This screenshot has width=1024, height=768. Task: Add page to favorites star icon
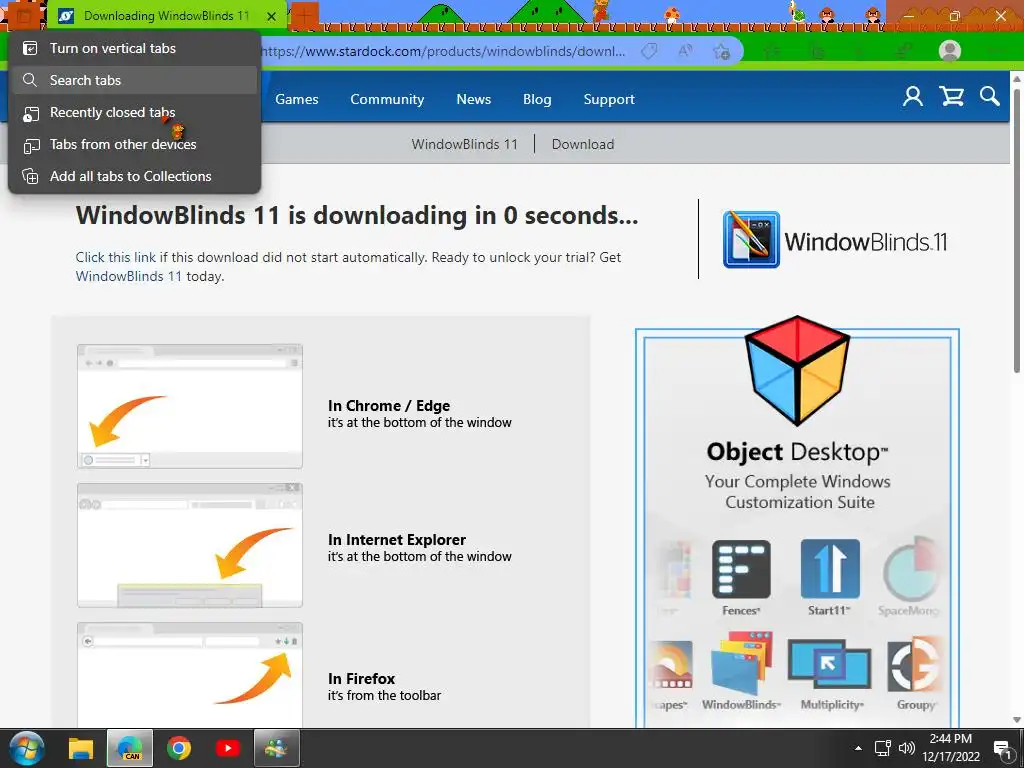pos(722,52)
